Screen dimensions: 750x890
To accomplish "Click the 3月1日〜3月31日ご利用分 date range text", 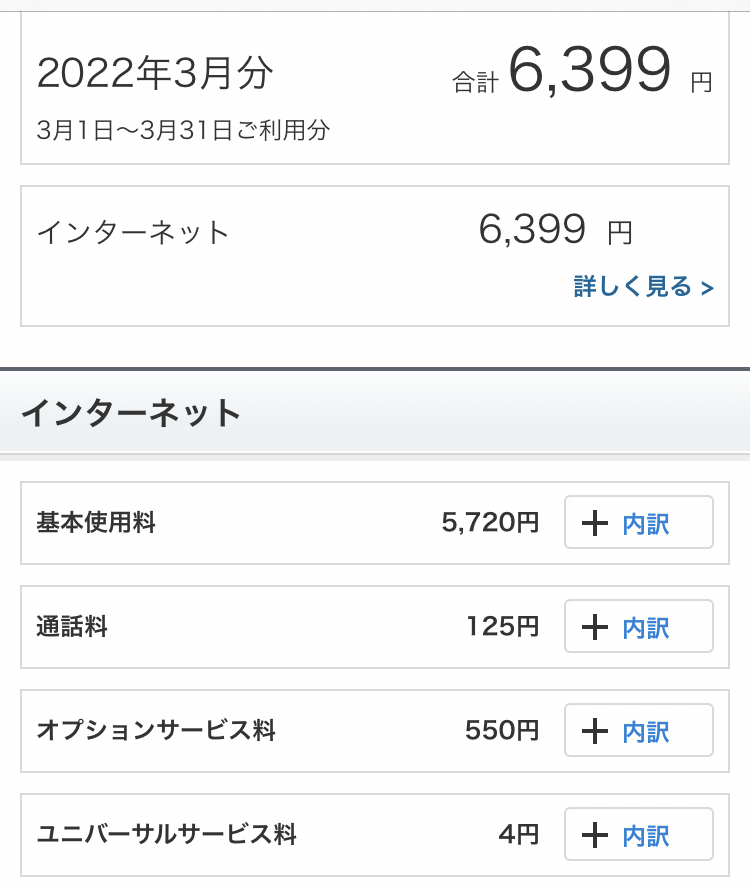I will pyautogui.click(x=183, y=130).
